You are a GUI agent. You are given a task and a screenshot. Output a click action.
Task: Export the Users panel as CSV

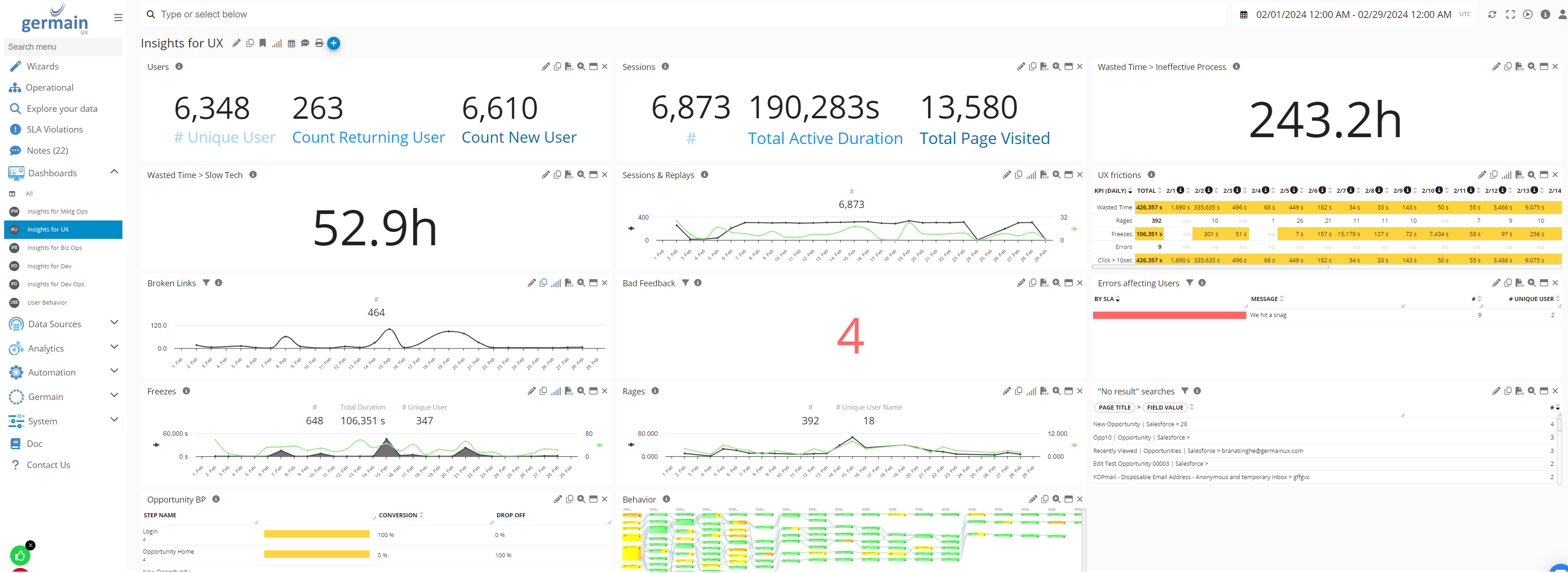point(569,66)
